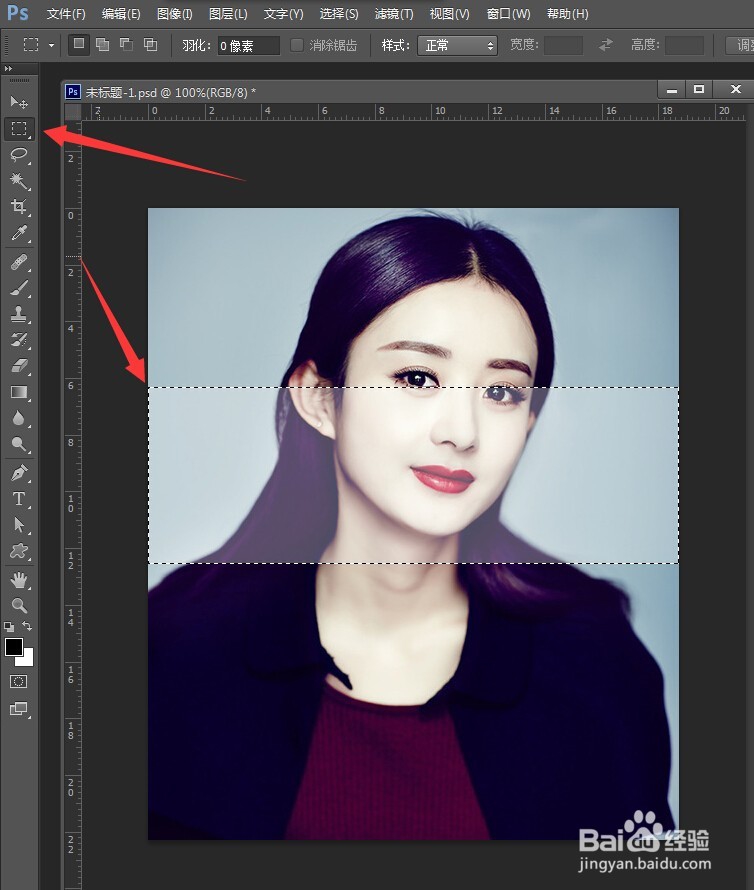Click the height (高度) input field
Image resolution: width=754 pixels, height=890 pixels.
684,45
